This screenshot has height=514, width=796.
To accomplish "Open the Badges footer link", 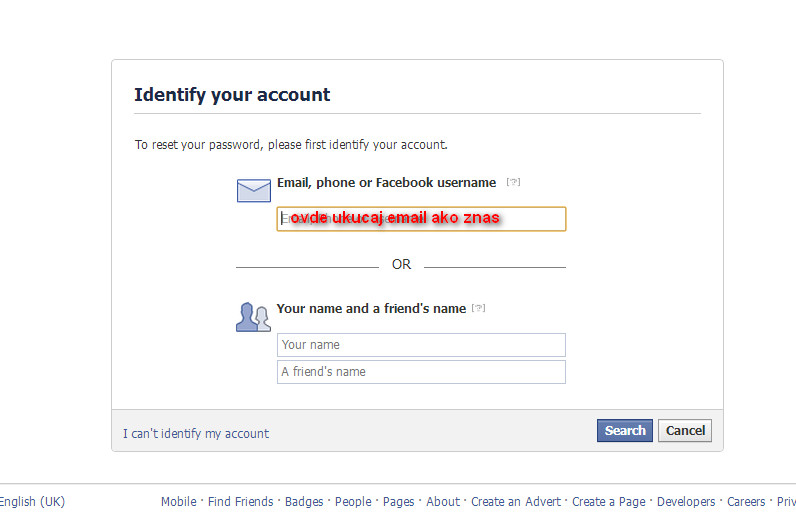I will click(304, 502).
